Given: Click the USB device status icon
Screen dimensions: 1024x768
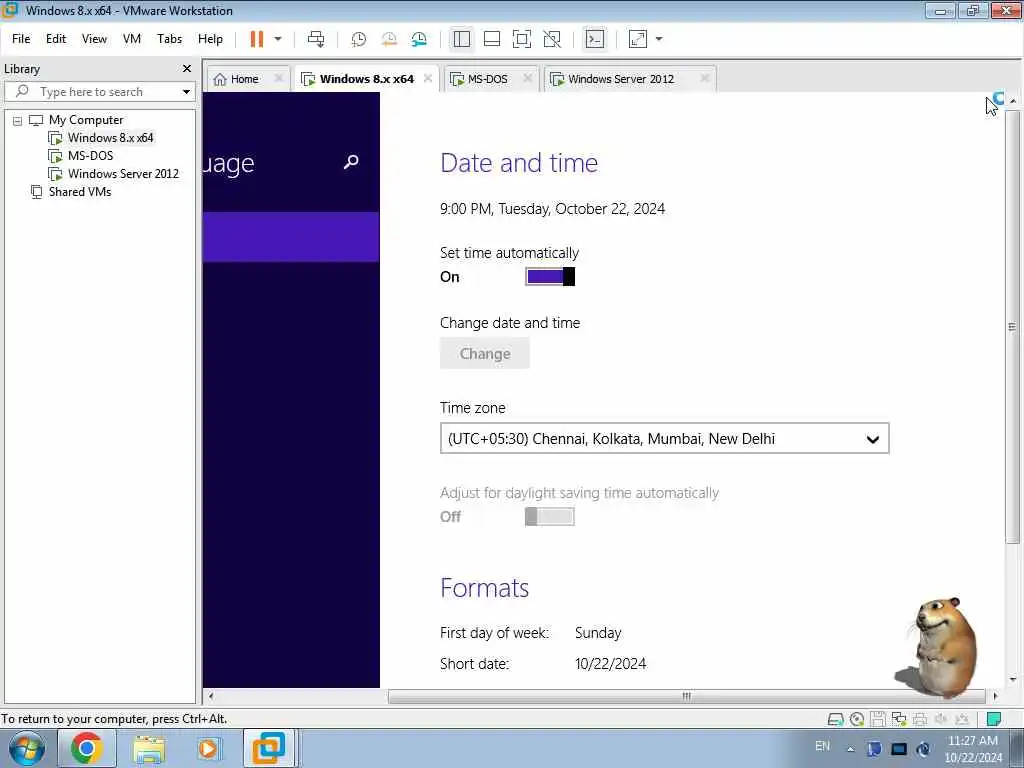Looking at the screenshot, I should [x=962, y=720].
